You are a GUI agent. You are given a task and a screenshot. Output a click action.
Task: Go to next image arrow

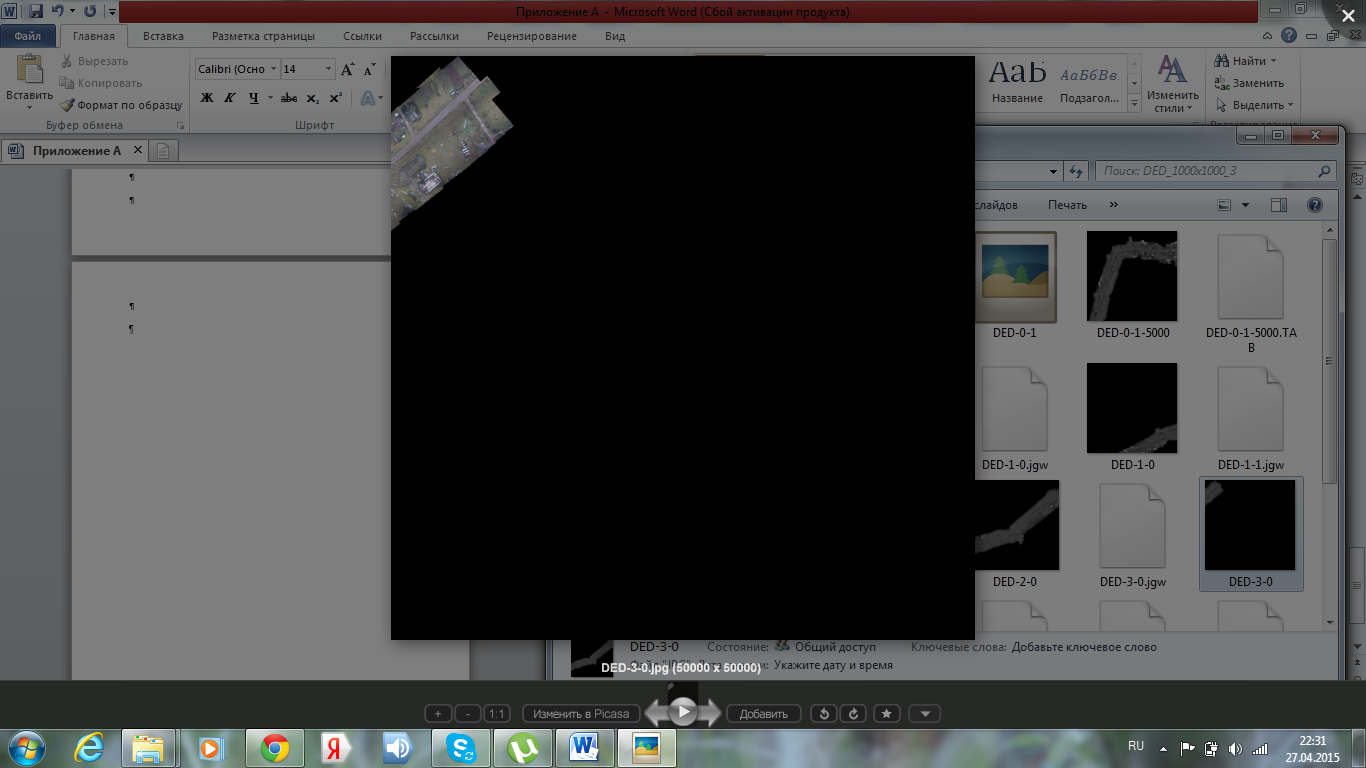tap(709, 713)
